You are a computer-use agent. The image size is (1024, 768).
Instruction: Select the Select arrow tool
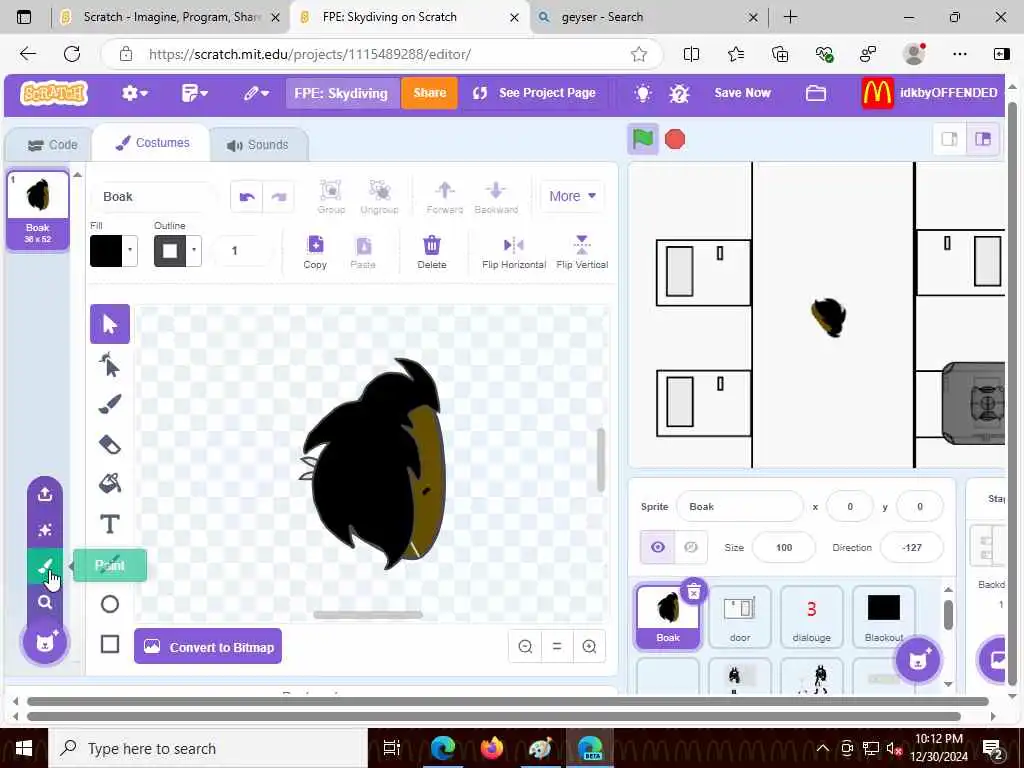click(x=110, y=324)
